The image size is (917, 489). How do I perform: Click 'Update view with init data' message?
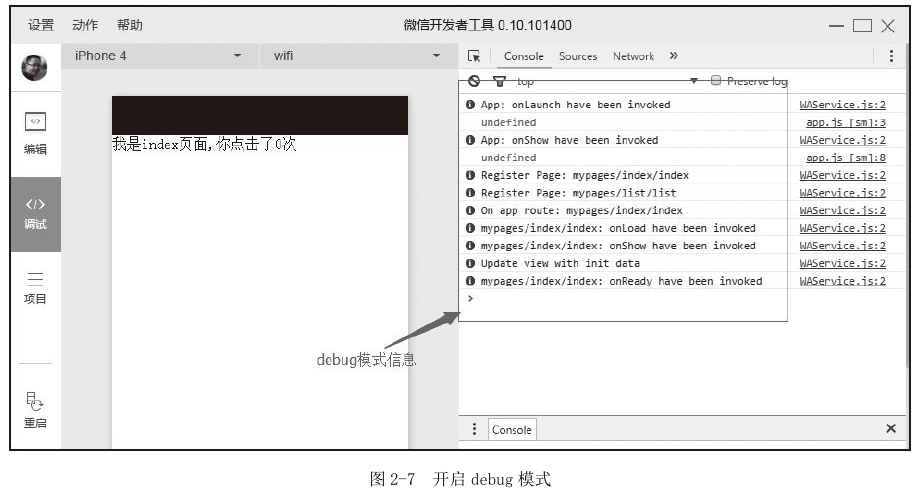click(560, 263)
